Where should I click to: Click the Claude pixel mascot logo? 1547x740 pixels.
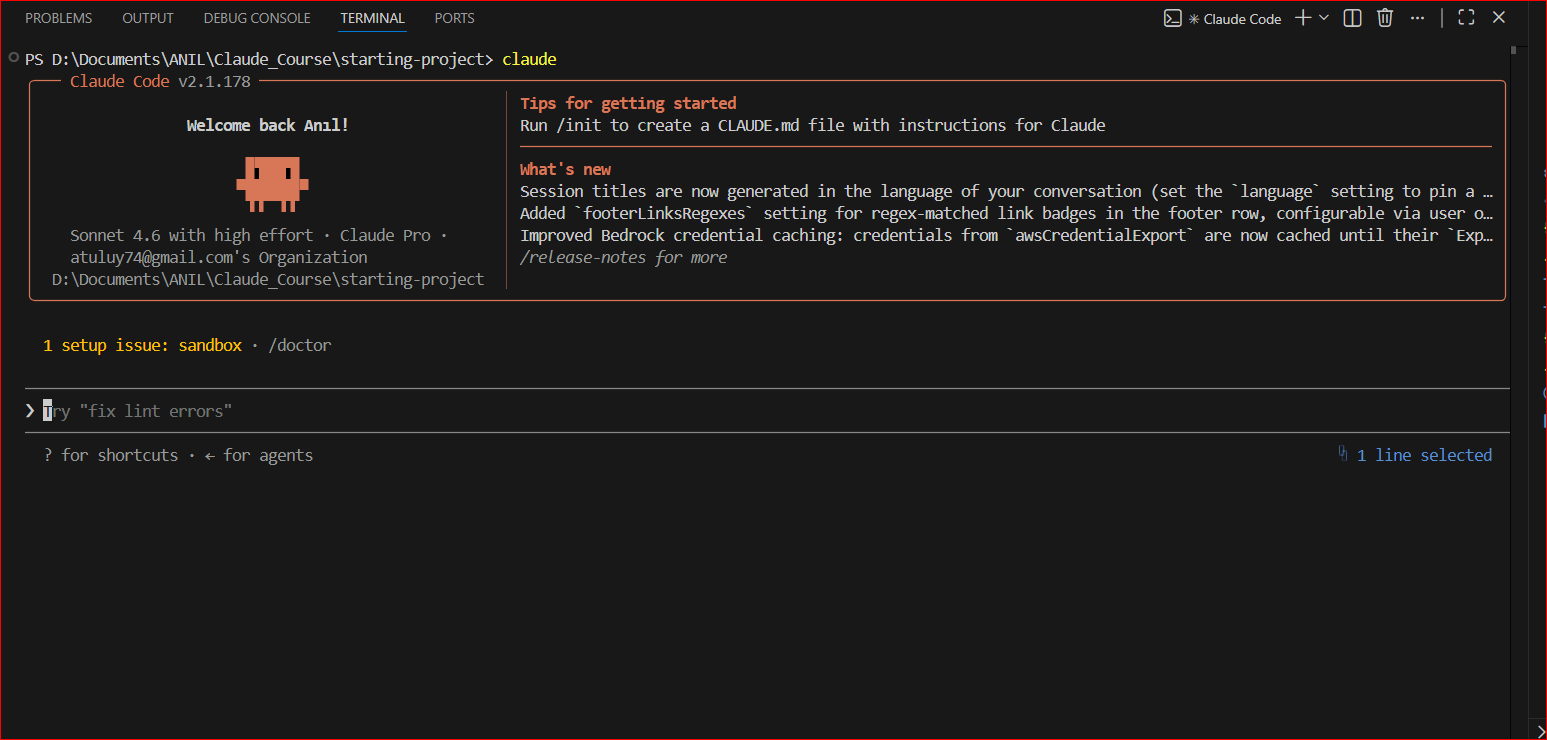pyautogui.click(x=272, y=184)
